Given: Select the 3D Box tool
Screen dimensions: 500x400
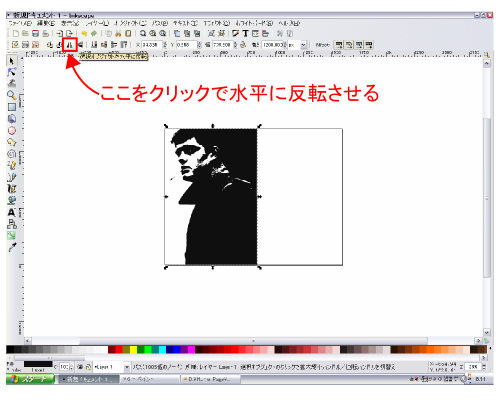Looking at the screenshot, I should coord(12,119).
